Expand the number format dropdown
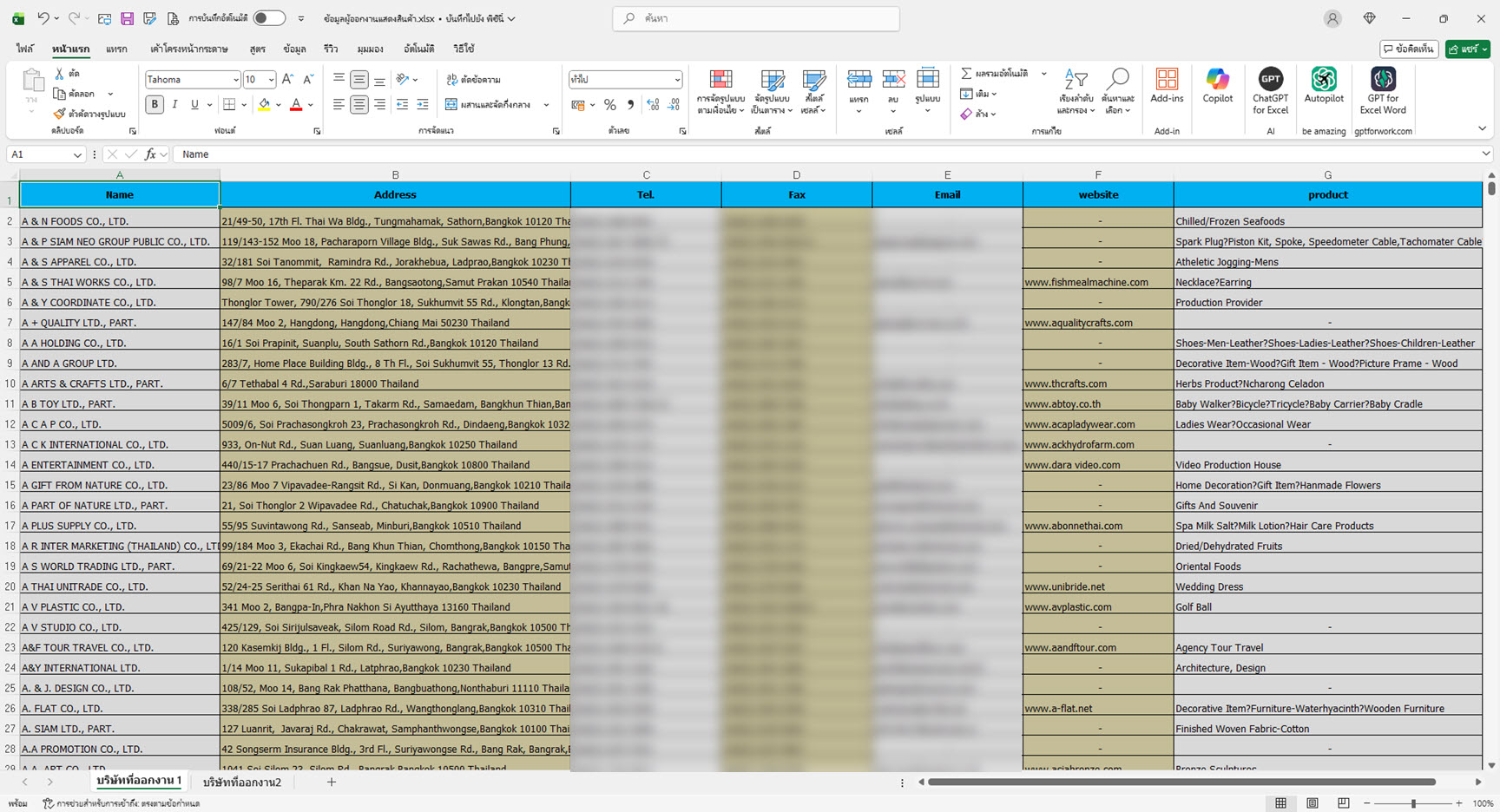The width and height of the screenshot is (1500, 812). [677, 80]
